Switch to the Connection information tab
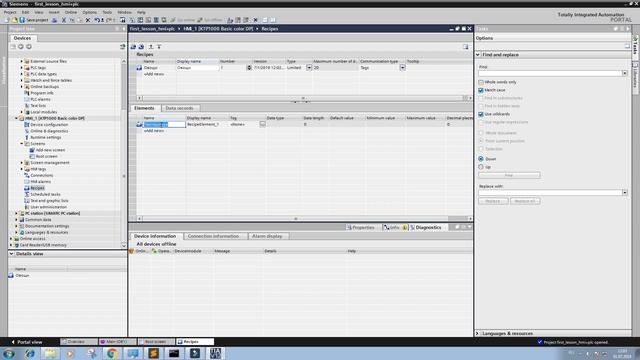 [213, 236]
